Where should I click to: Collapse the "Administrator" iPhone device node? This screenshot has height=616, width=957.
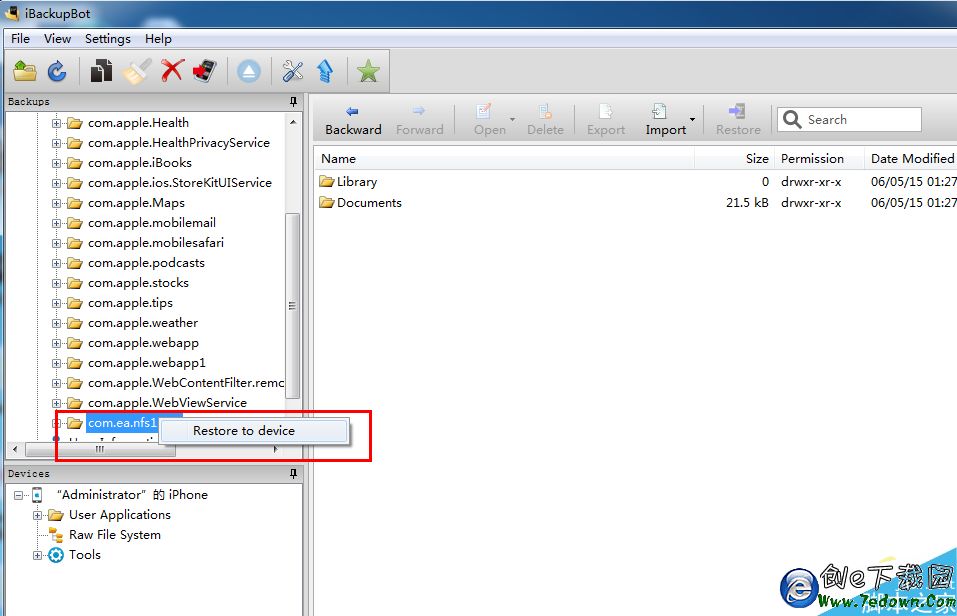tap(18, 495)
